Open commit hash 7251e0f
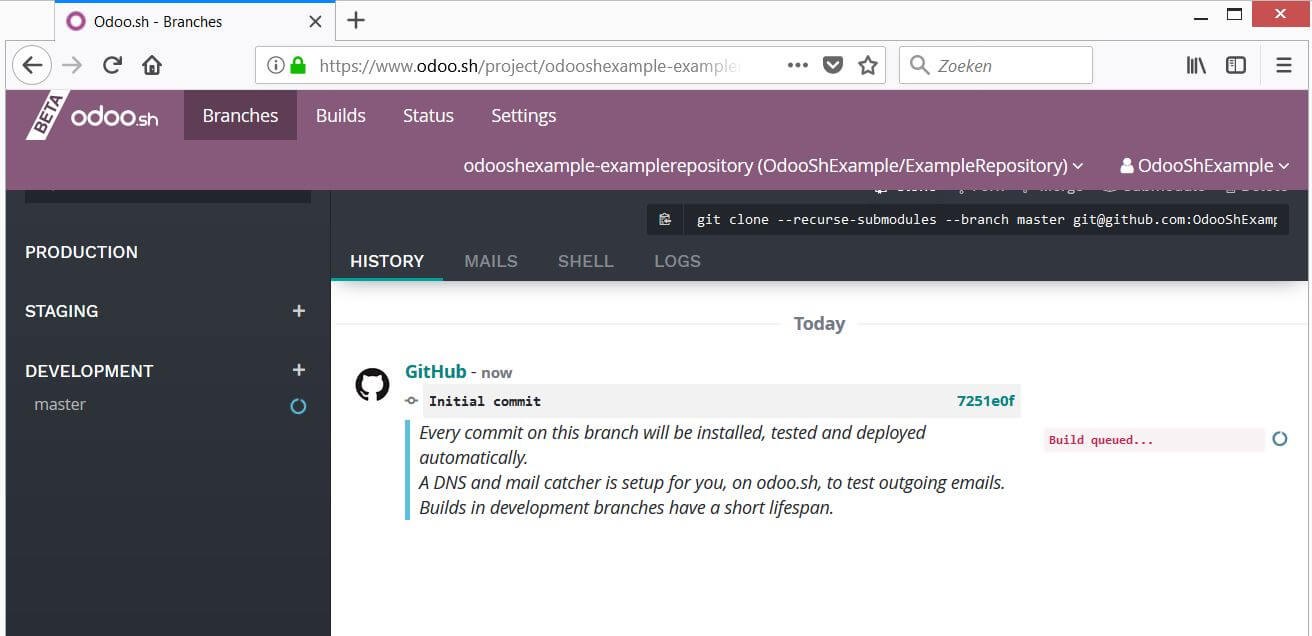 tap(985, 401)
